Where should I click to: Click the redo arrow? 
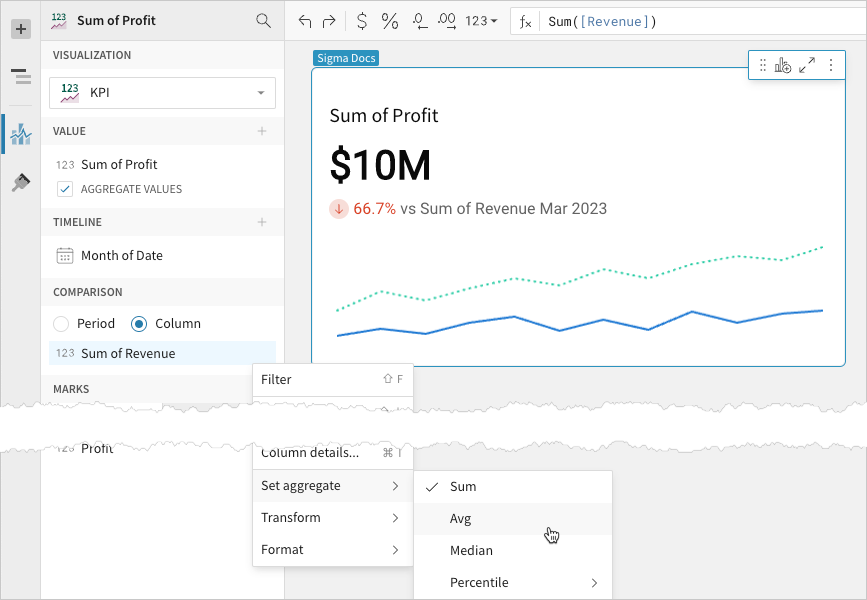(329, 21)
